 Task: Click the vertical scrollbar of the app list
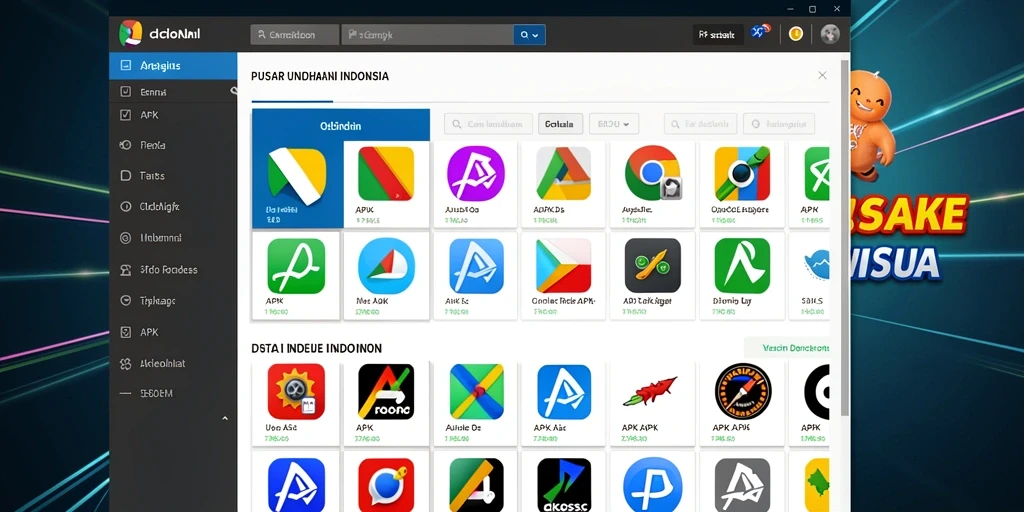click(x=844, y=238)
